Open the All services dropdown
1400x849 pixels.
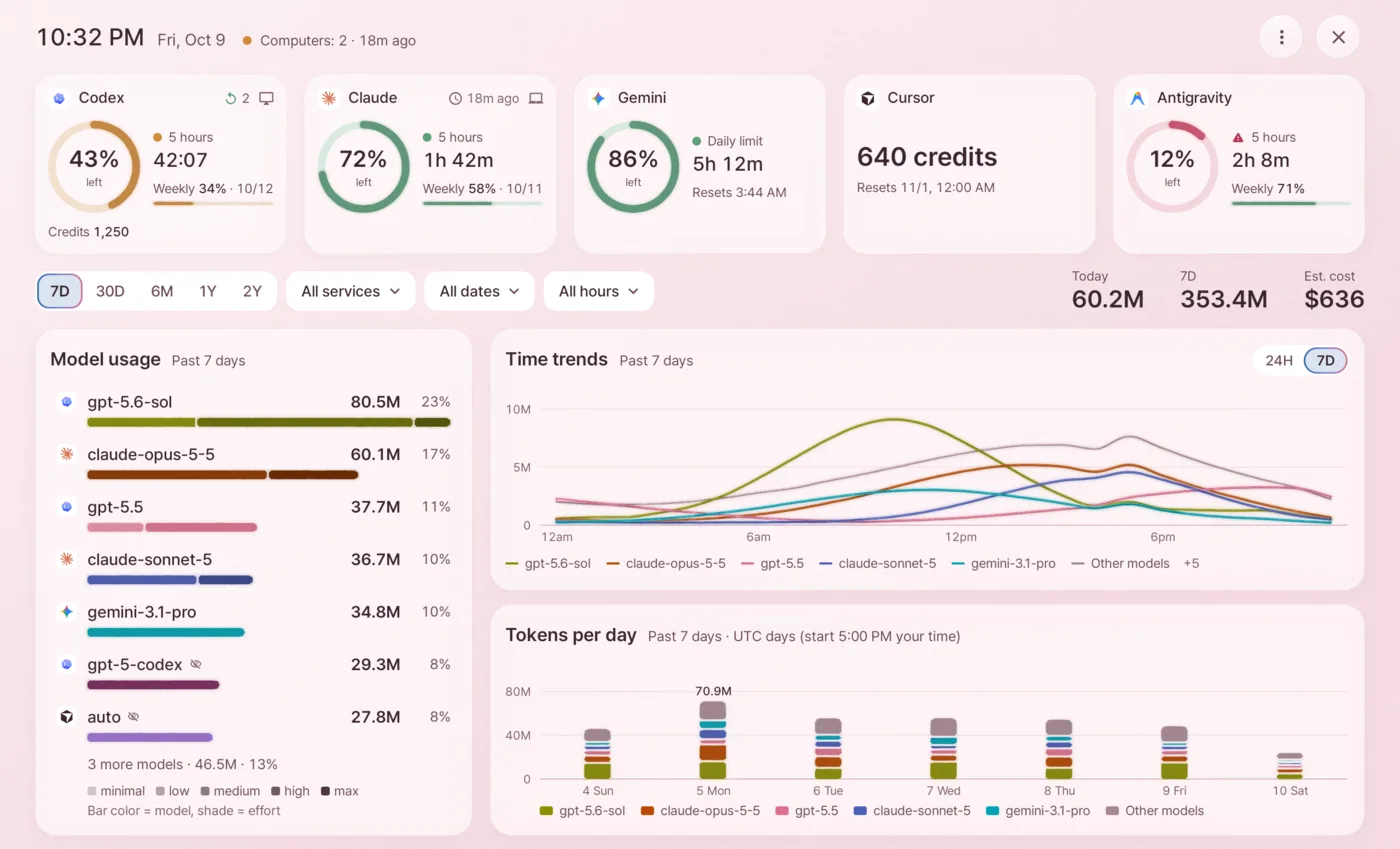(x=351, y=291)
